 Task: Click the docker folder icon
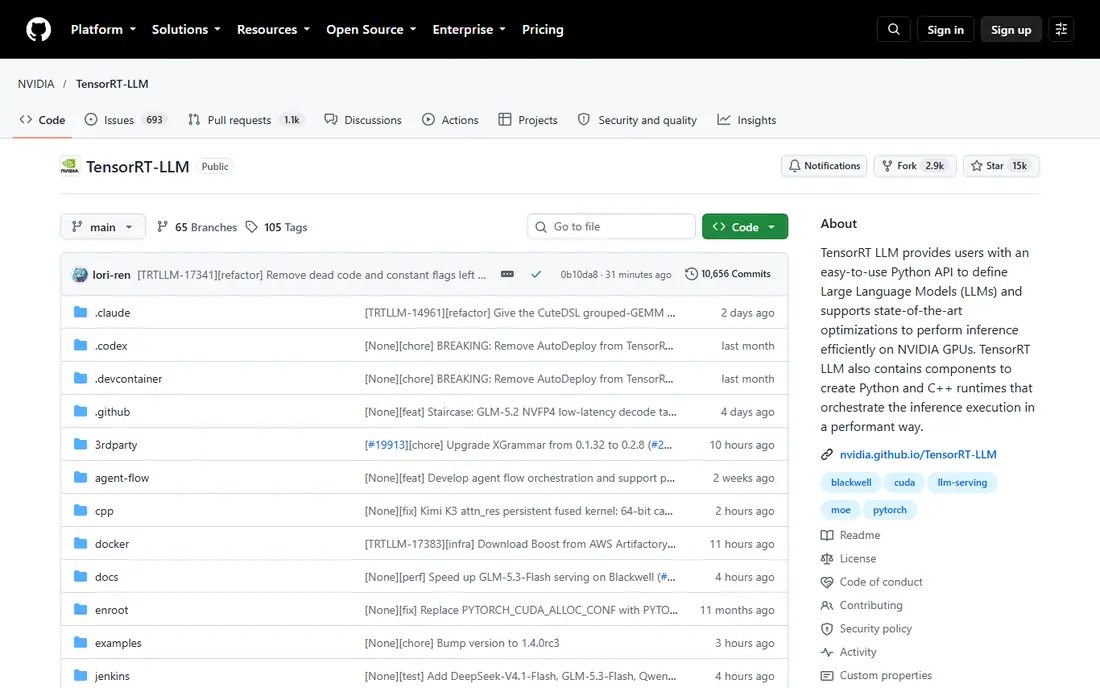pyautogui.click(x=81, y=543)
